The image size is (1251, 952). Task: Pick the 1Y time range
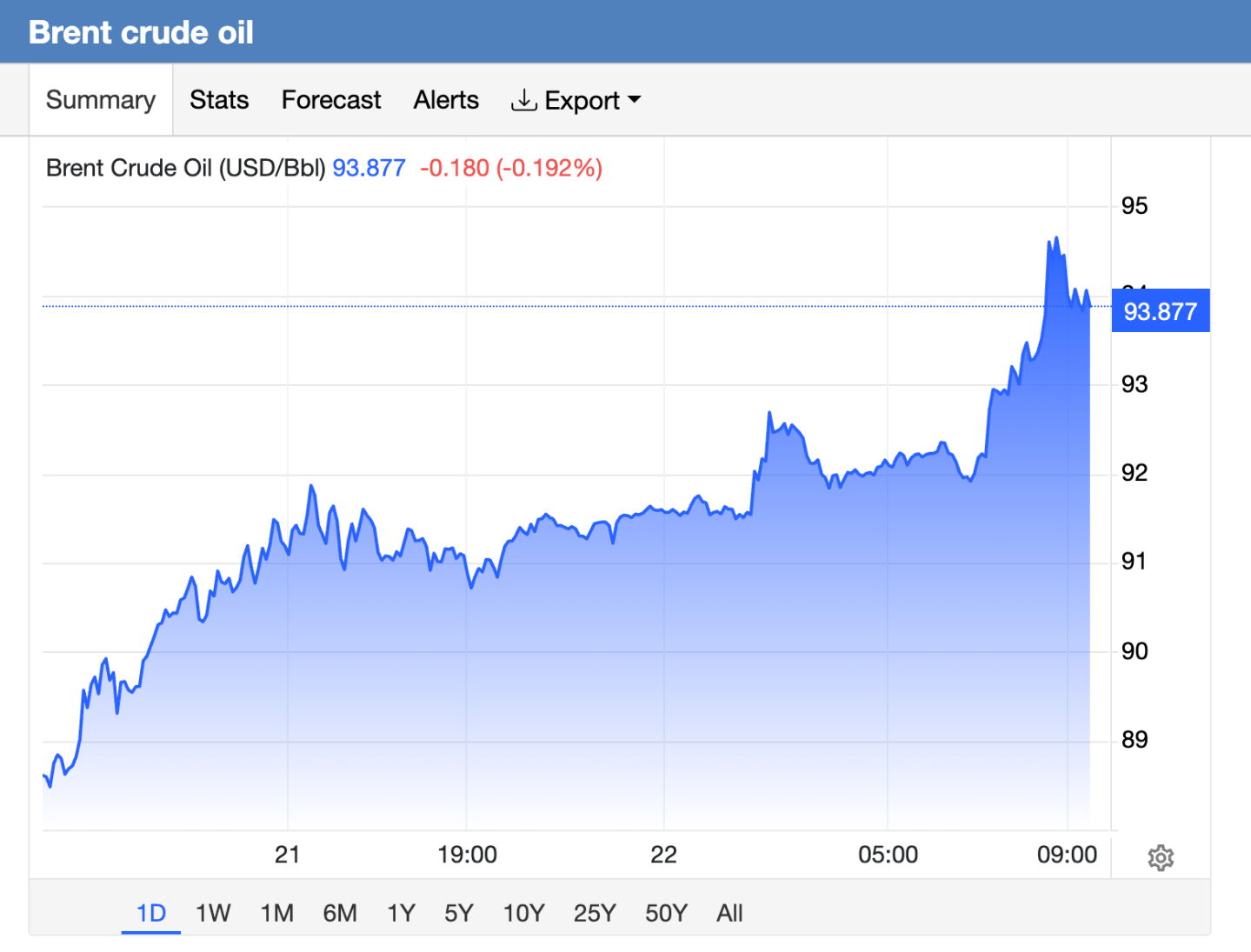click(401, 913)
